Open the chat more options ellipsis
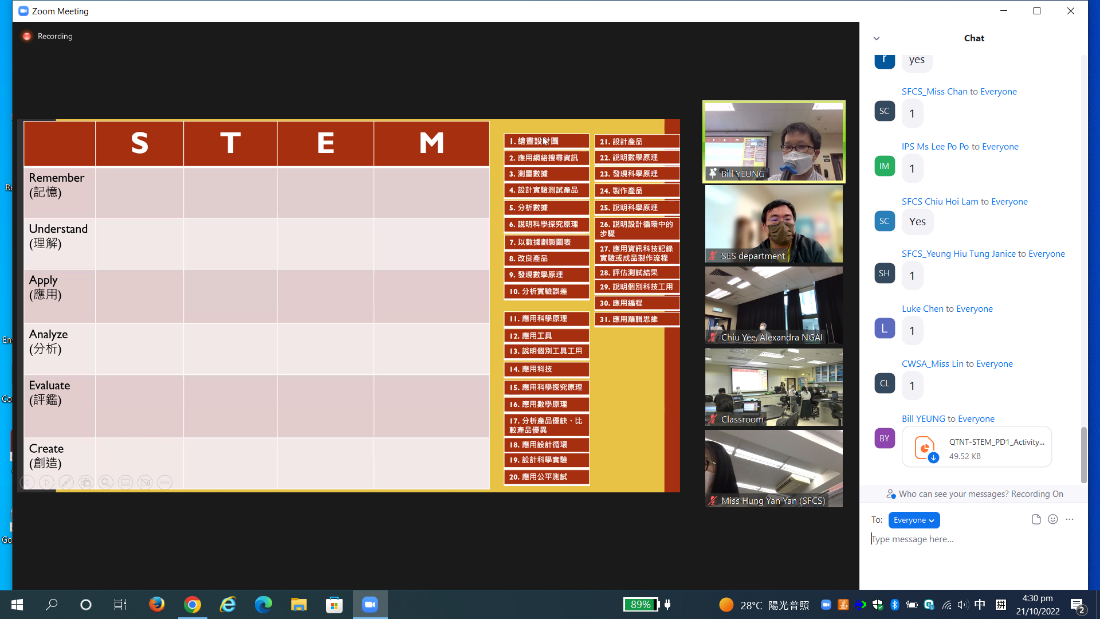1100x619 pixels. [1069, 520]
